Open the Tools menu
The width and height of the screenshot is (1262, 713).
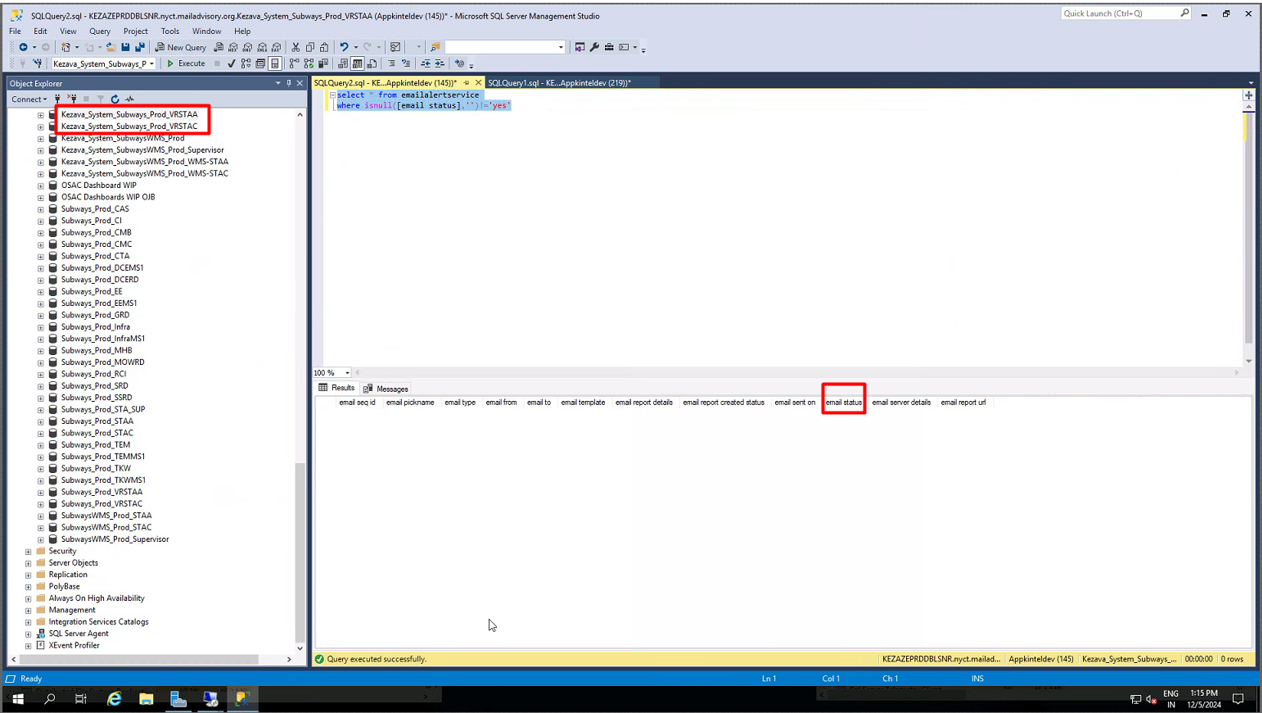(x=170, y=31)
